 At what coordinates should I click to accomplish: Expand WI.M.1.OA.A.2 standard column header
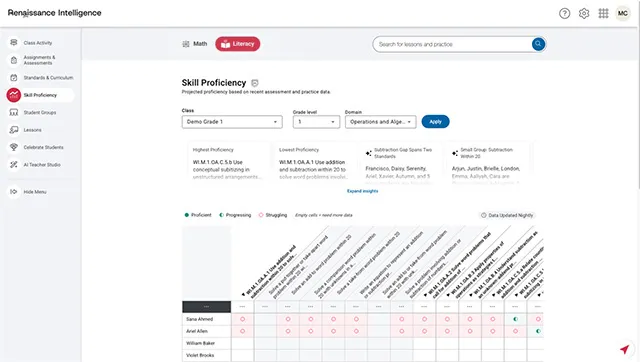pyautogui.click(x=425, y=294)
